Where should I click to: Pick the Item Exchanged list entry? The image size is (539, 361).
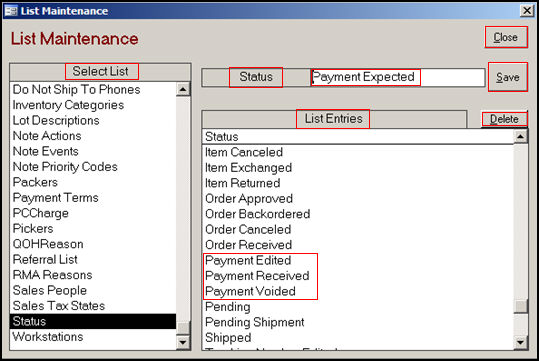(x=358, y=167)
